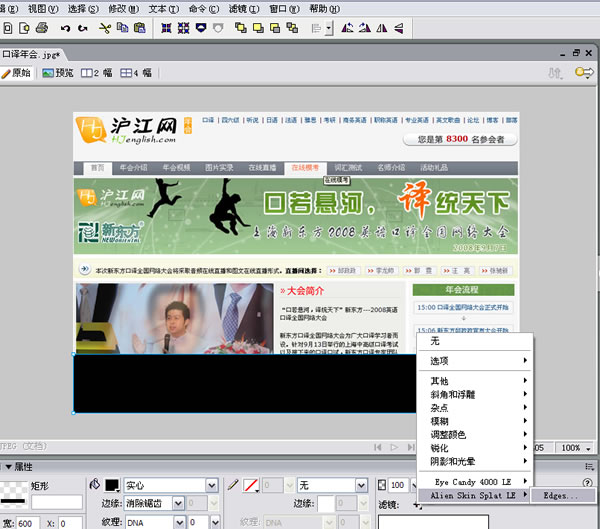Click the bring to front icon

pyautogui.click(x=241, y=28)
